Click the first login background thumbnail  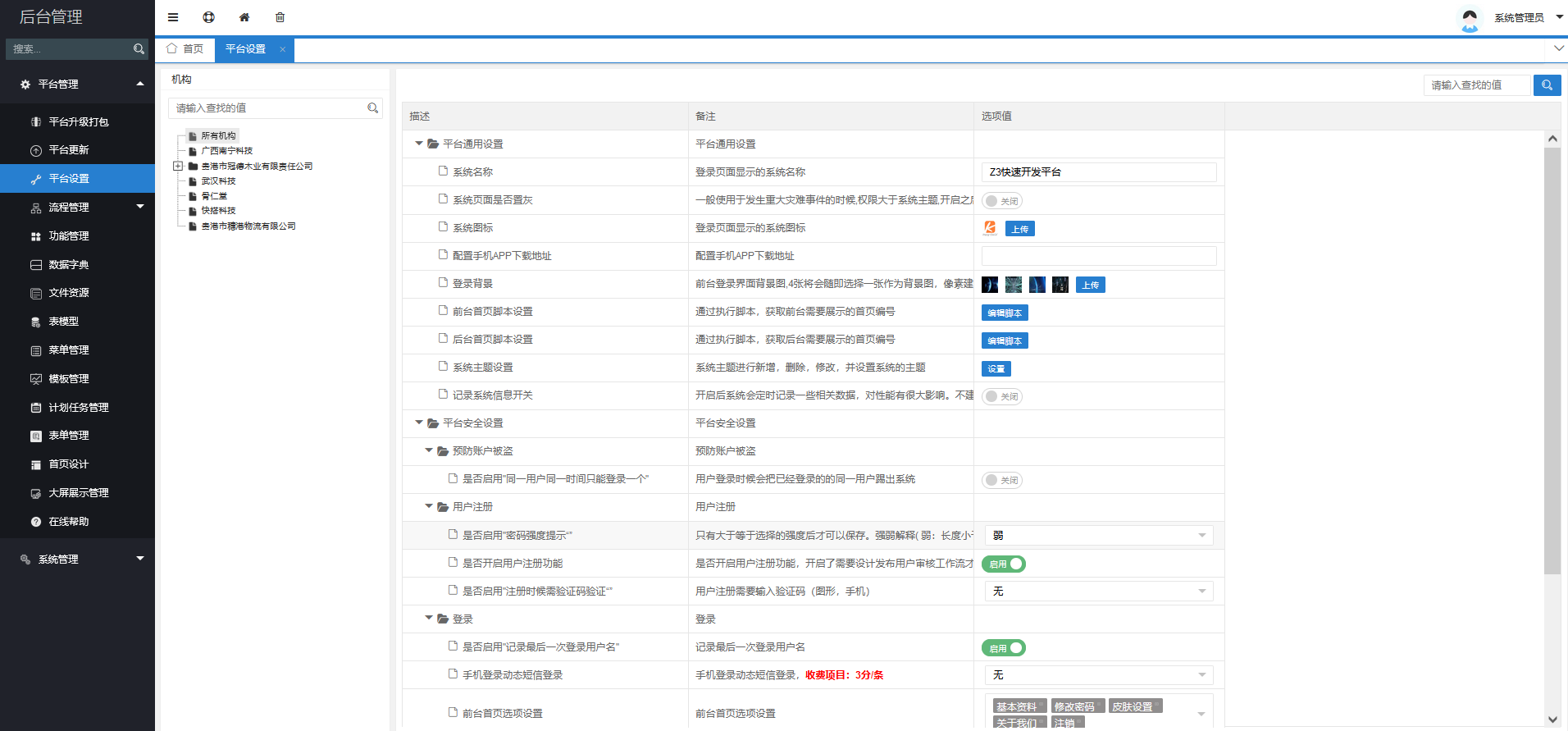[990, 285]
